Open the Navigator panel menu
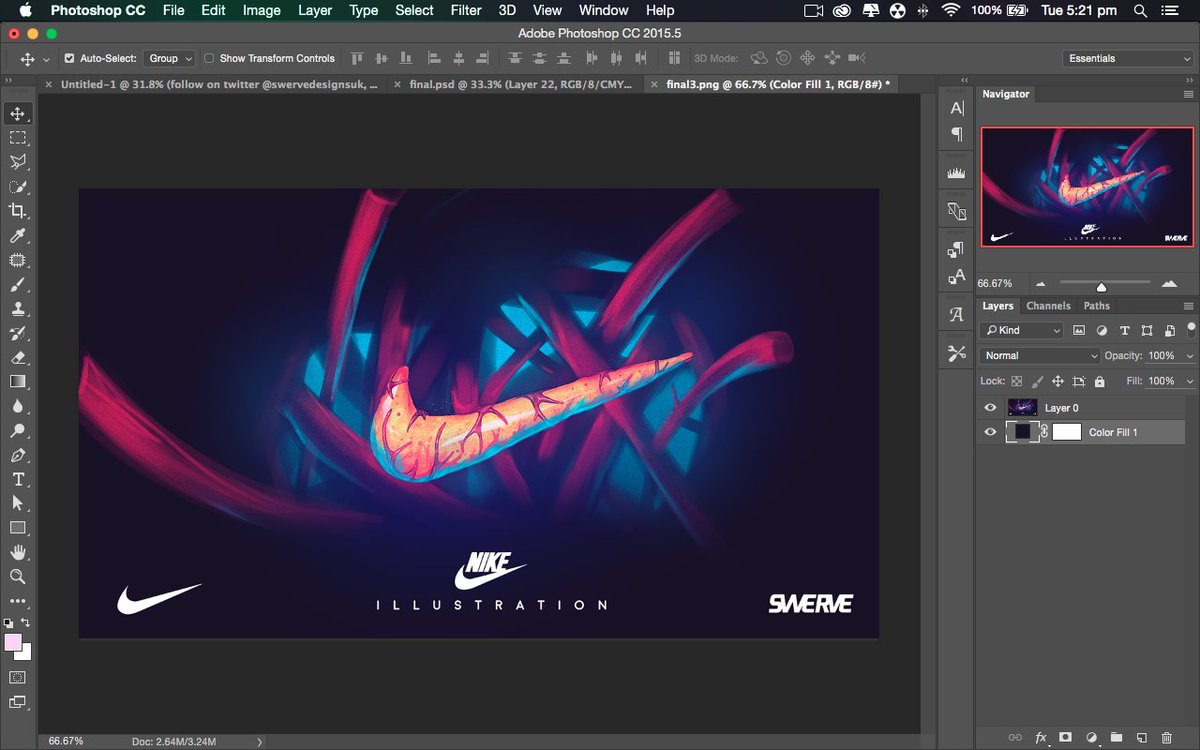1200x750 pixels. pyautogui.click(x=1188, y=94)
